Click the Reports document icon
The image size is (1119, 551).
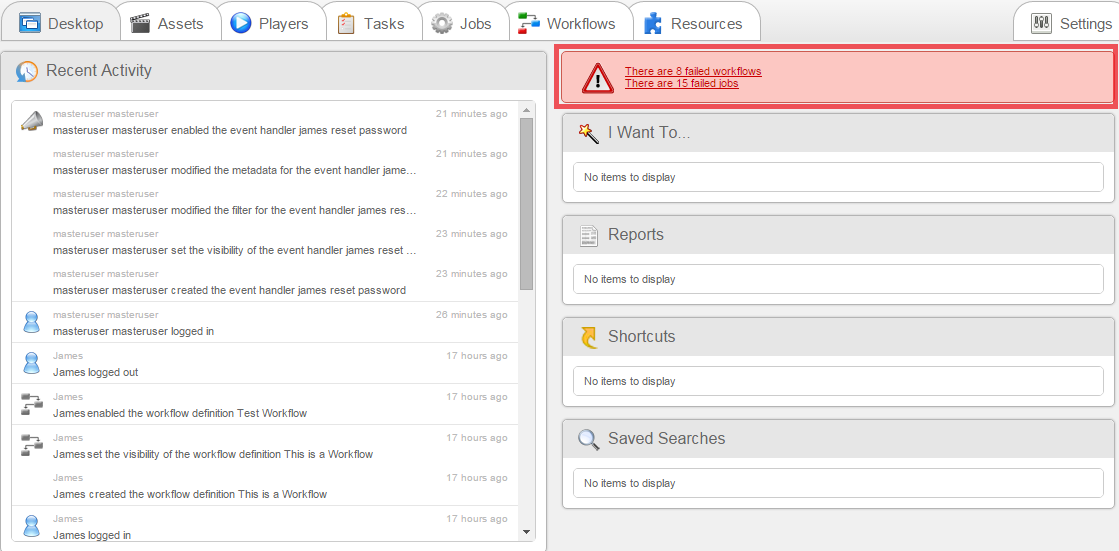tap(589, 235)
